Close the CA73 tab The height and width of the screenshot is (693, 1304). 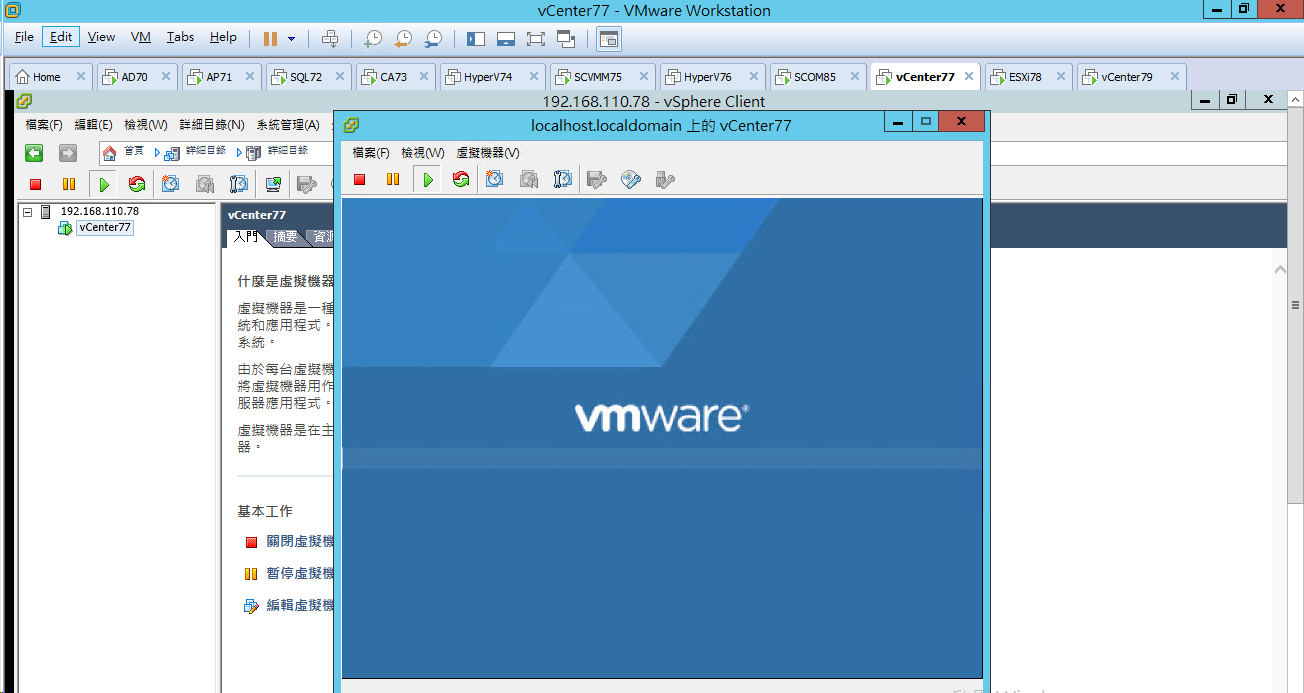(424, 76)
